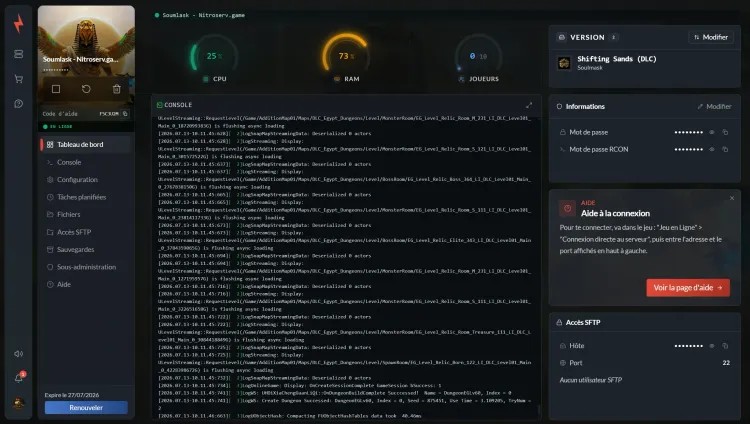
Task: Reveal the Mot de passe RCON with eye icon
Action: 712,149
